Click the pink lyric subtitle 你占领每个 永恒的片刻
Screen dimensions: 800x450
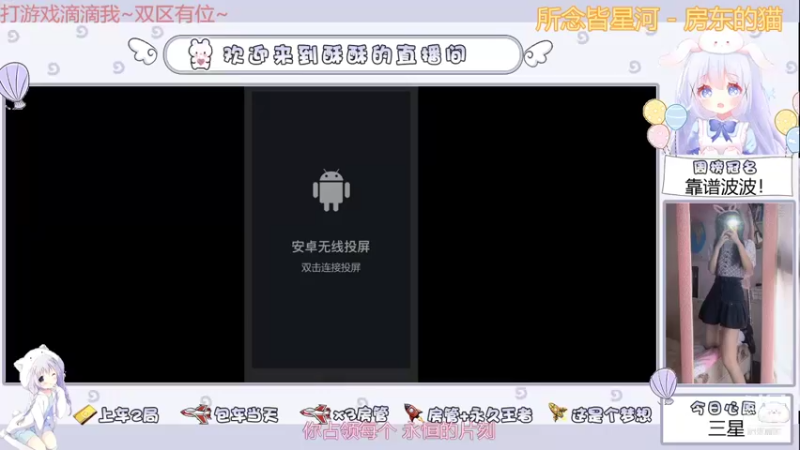tap(399, 432)
